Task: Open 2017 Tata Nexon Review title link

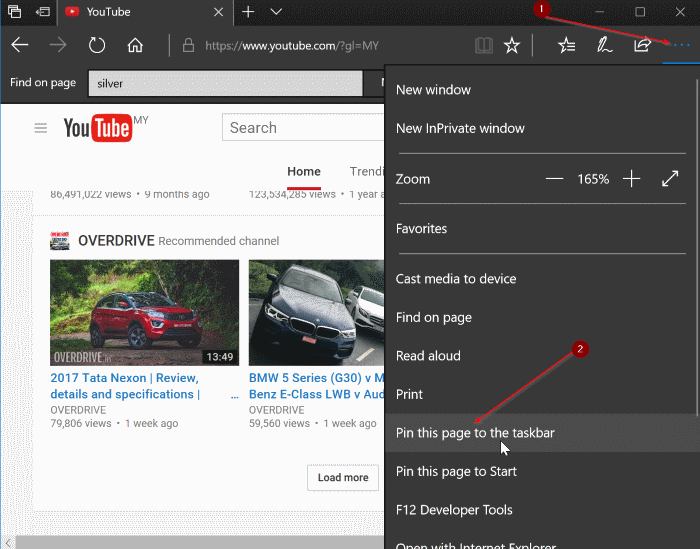Action: click(x=125, y=386)
